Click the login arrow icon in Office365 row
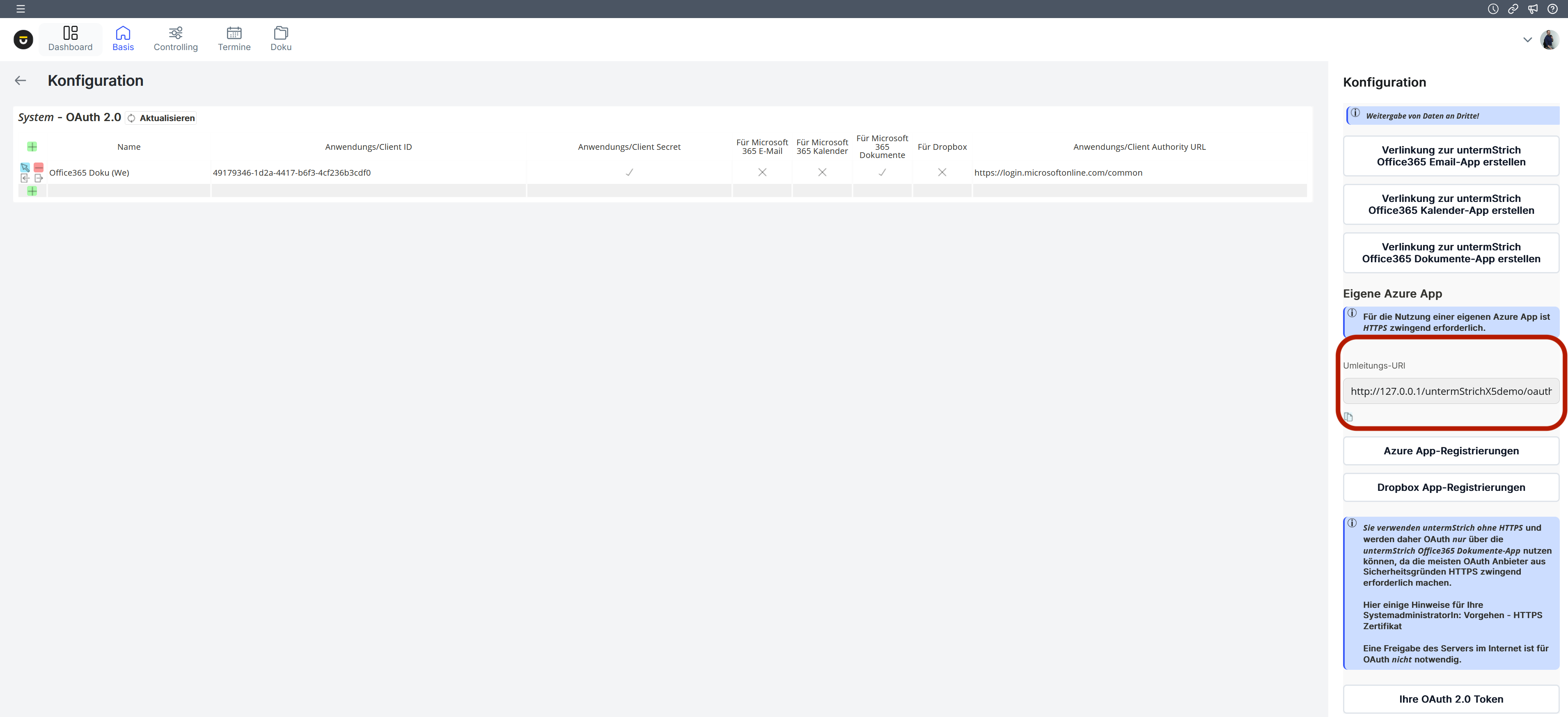 point(25,179)
